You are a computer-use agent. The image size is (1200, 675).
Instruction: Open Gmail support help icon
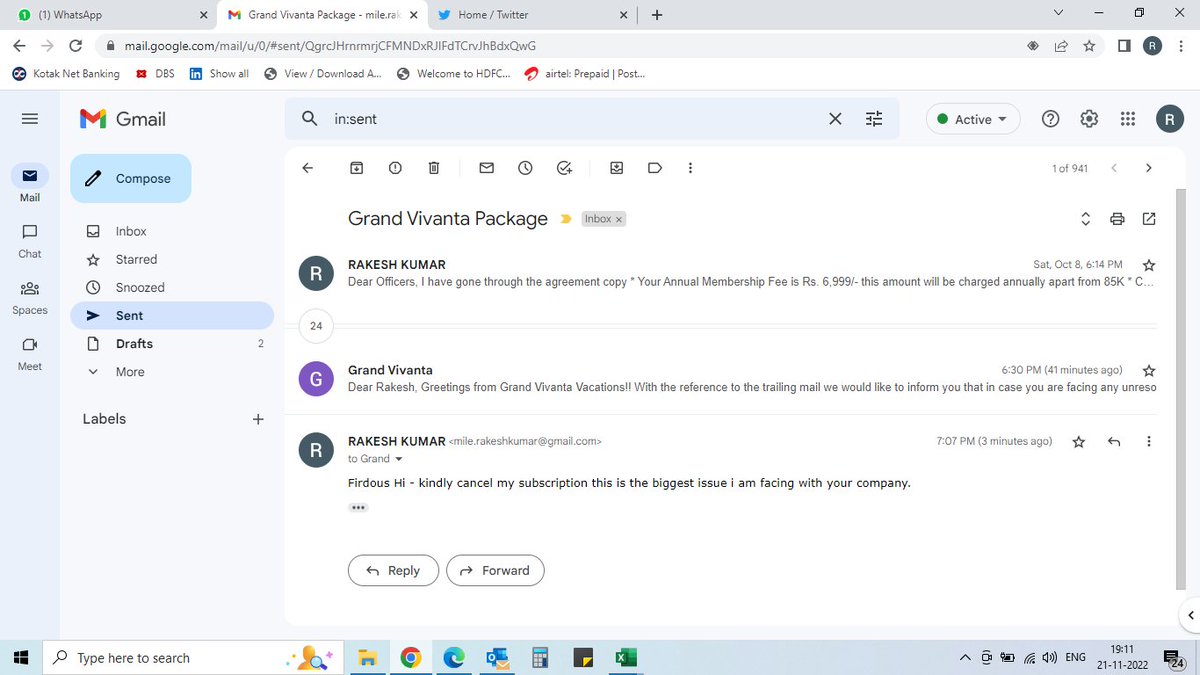tap(1050, 119)
